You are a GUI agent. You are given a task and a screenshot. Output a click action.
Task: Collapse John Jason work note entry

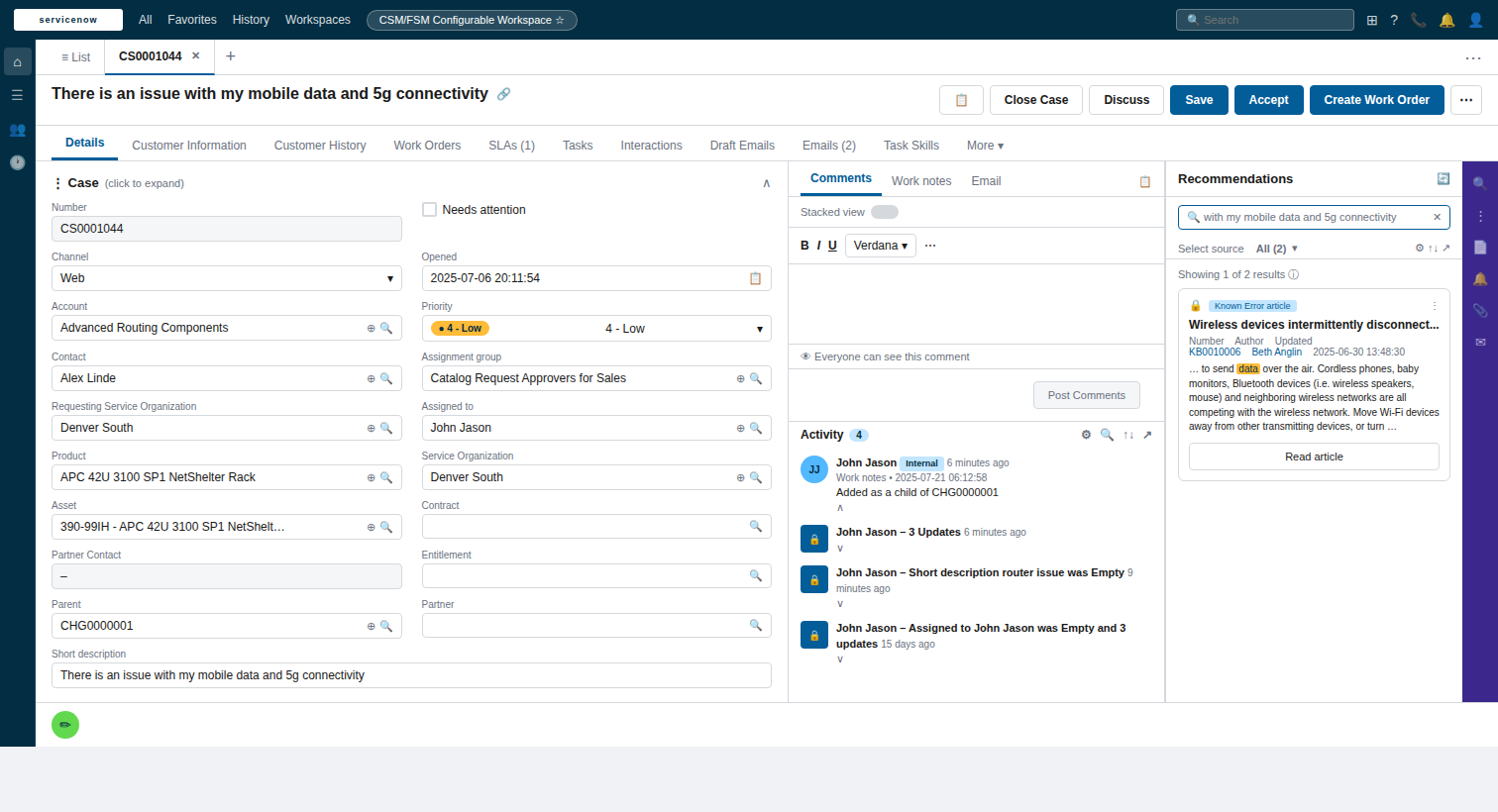840,508
